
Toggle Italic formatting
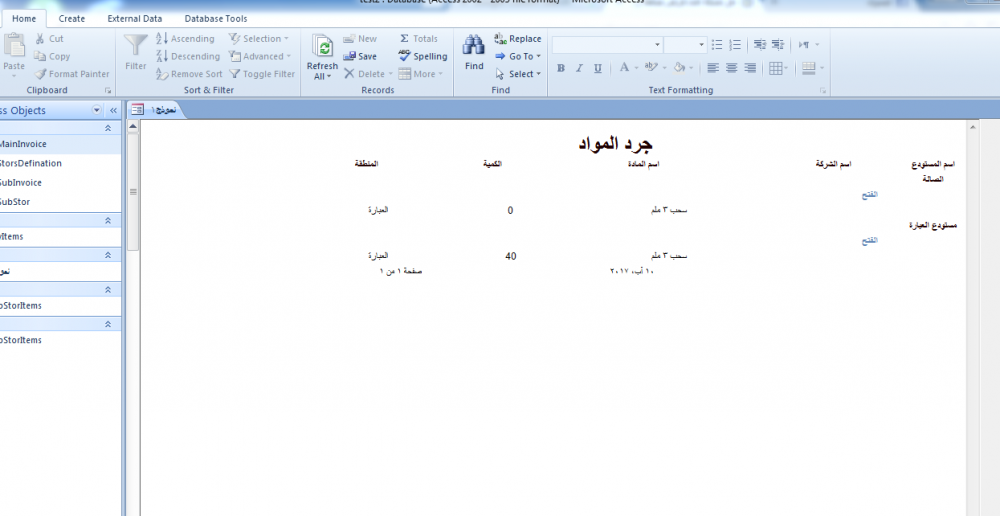tap(579, 68)
